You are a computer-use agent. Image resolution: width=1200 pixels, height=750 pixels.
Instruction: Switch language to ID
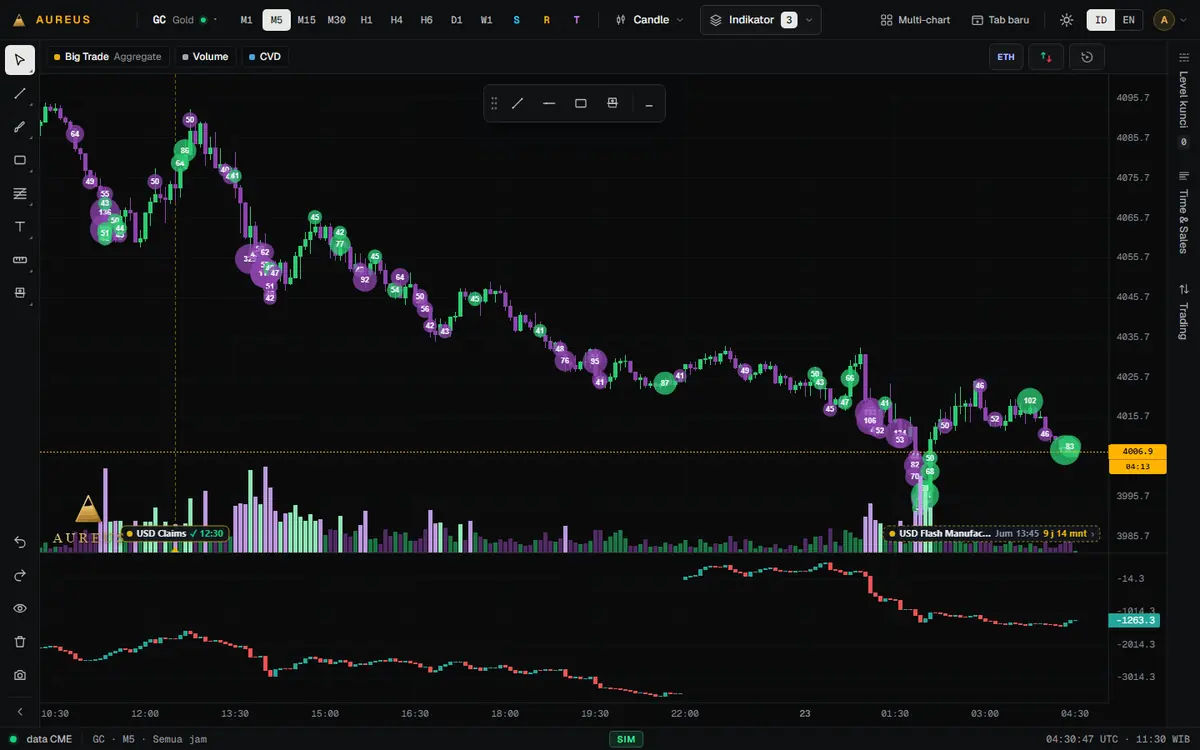click(1101, 20)
